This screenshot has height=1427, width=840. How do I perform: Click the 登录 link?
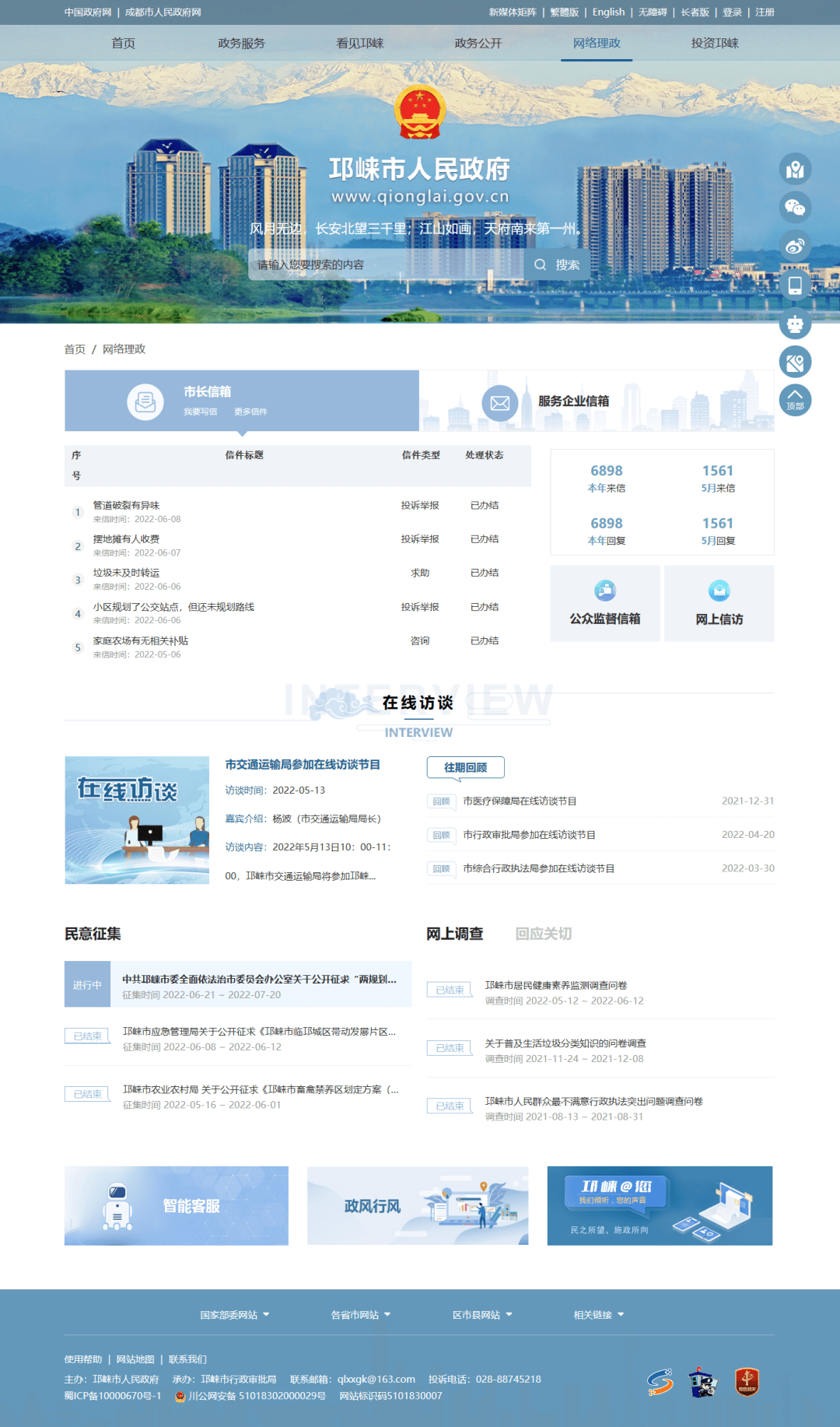coord(733,12)
